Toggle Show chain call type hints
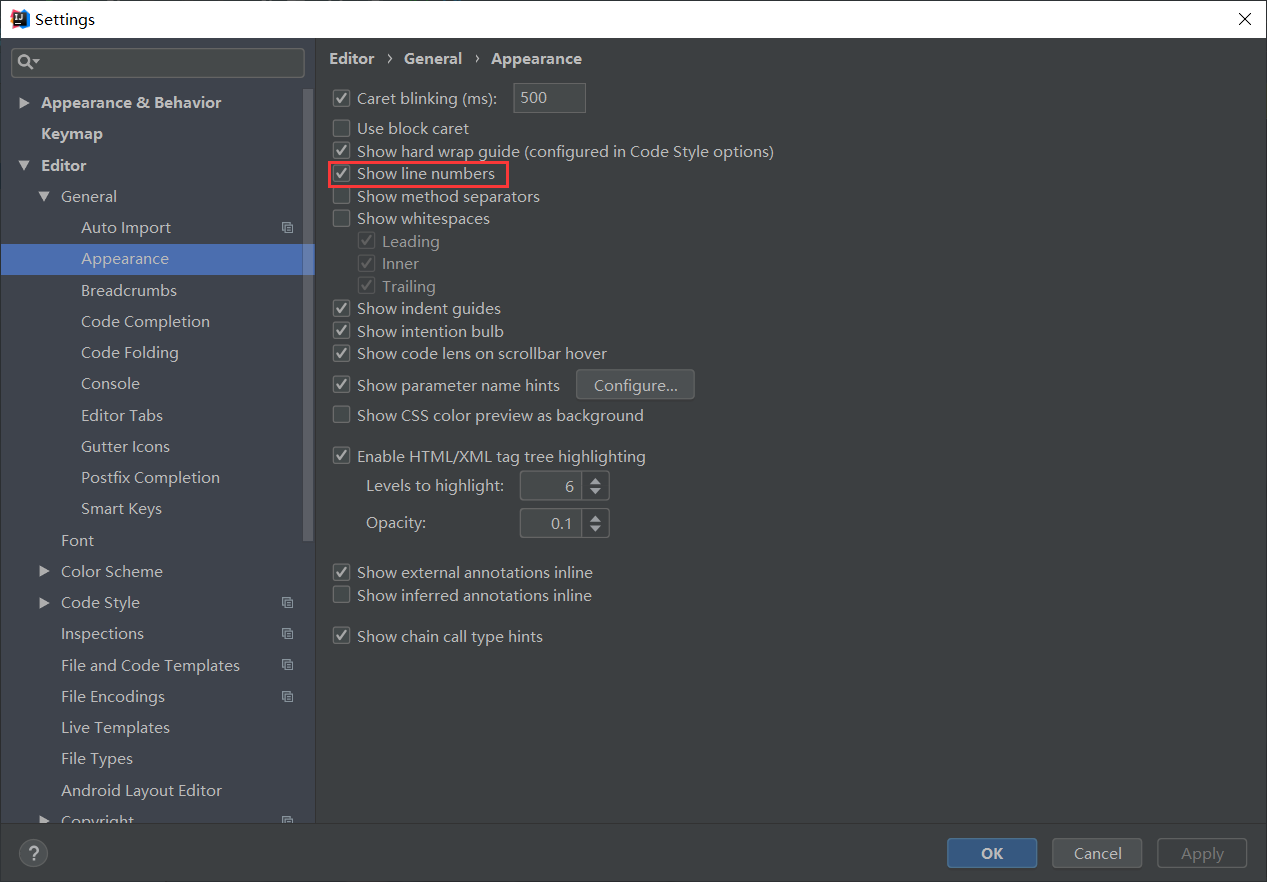 click(342, 636)
